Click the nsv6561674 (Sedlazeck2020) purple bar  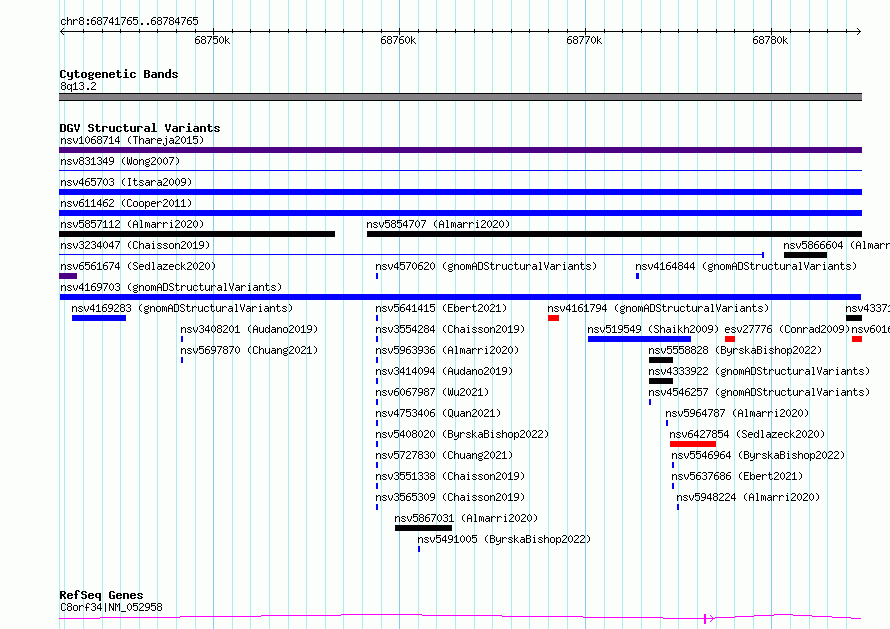coord(68,276)
